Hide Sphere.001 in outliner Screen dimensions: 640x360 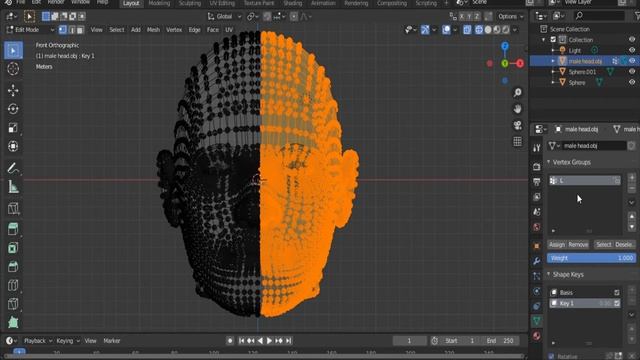(x=632, y=71)
